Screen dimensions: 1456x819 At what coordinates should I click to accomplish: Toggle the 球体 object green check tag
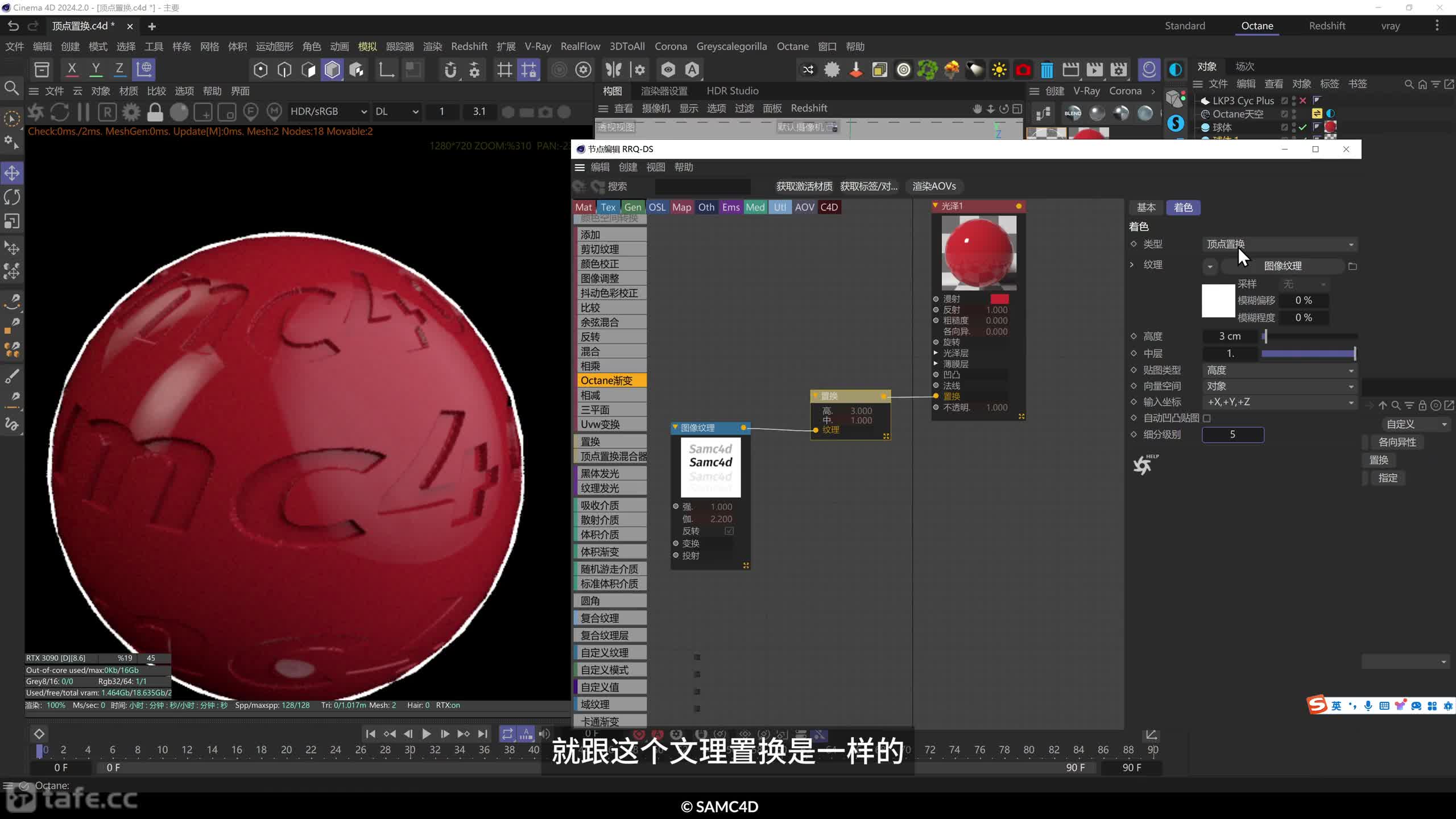pos(1302,127)
